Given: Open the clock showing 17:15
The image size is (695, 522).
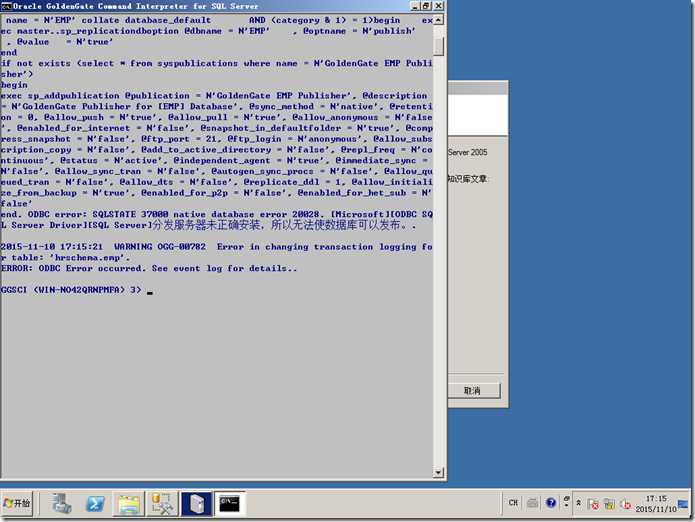Looking at the screenshot, I should click(656, 504).
